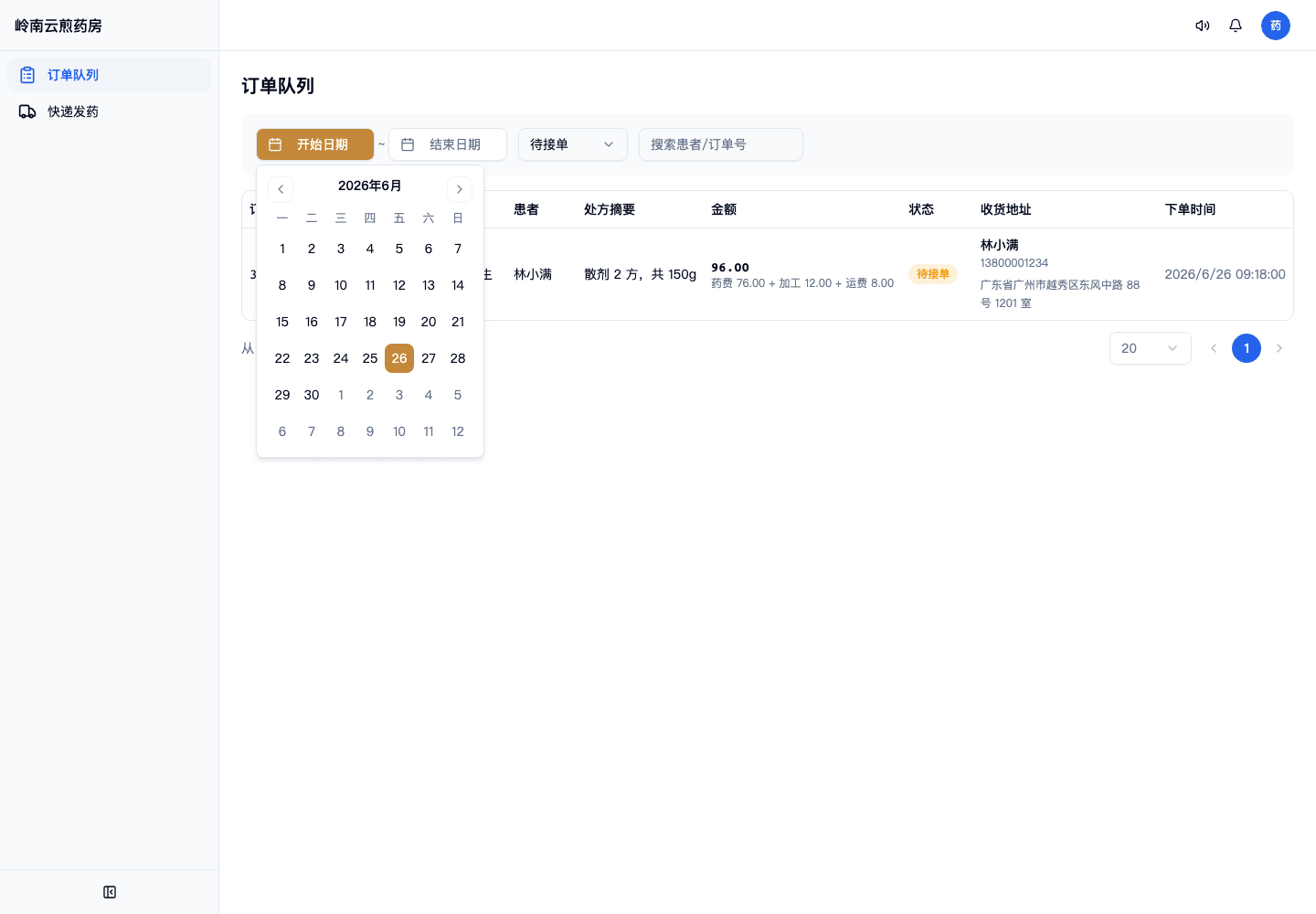Select June 1 in the calendar
Screen dimensions: 1316x914
tap(282, 249)
